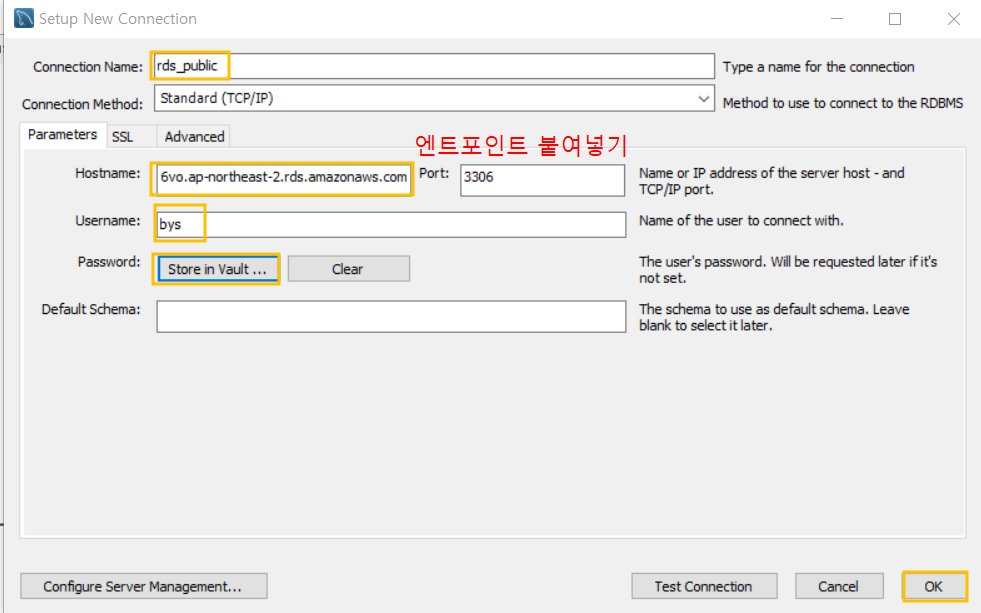Click the 'Username:' label
This screenshot has width=981, height=613.
tap(108, 220)
